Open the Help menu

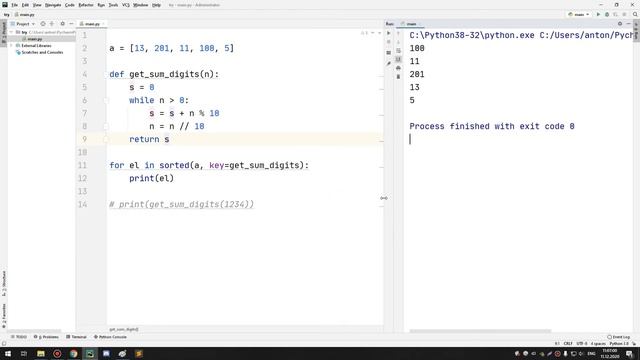pyautogui.click(x=156, y=5)
